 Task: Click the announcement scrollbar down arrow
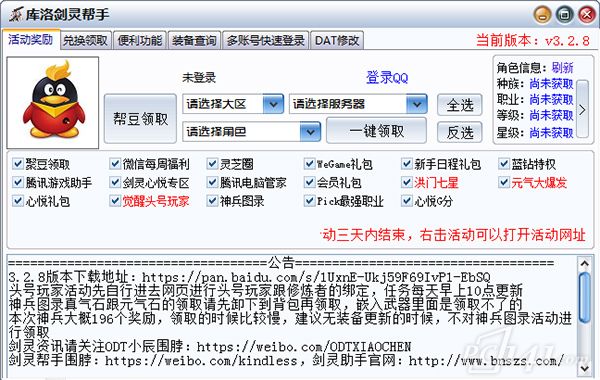[x=584, y=368]
